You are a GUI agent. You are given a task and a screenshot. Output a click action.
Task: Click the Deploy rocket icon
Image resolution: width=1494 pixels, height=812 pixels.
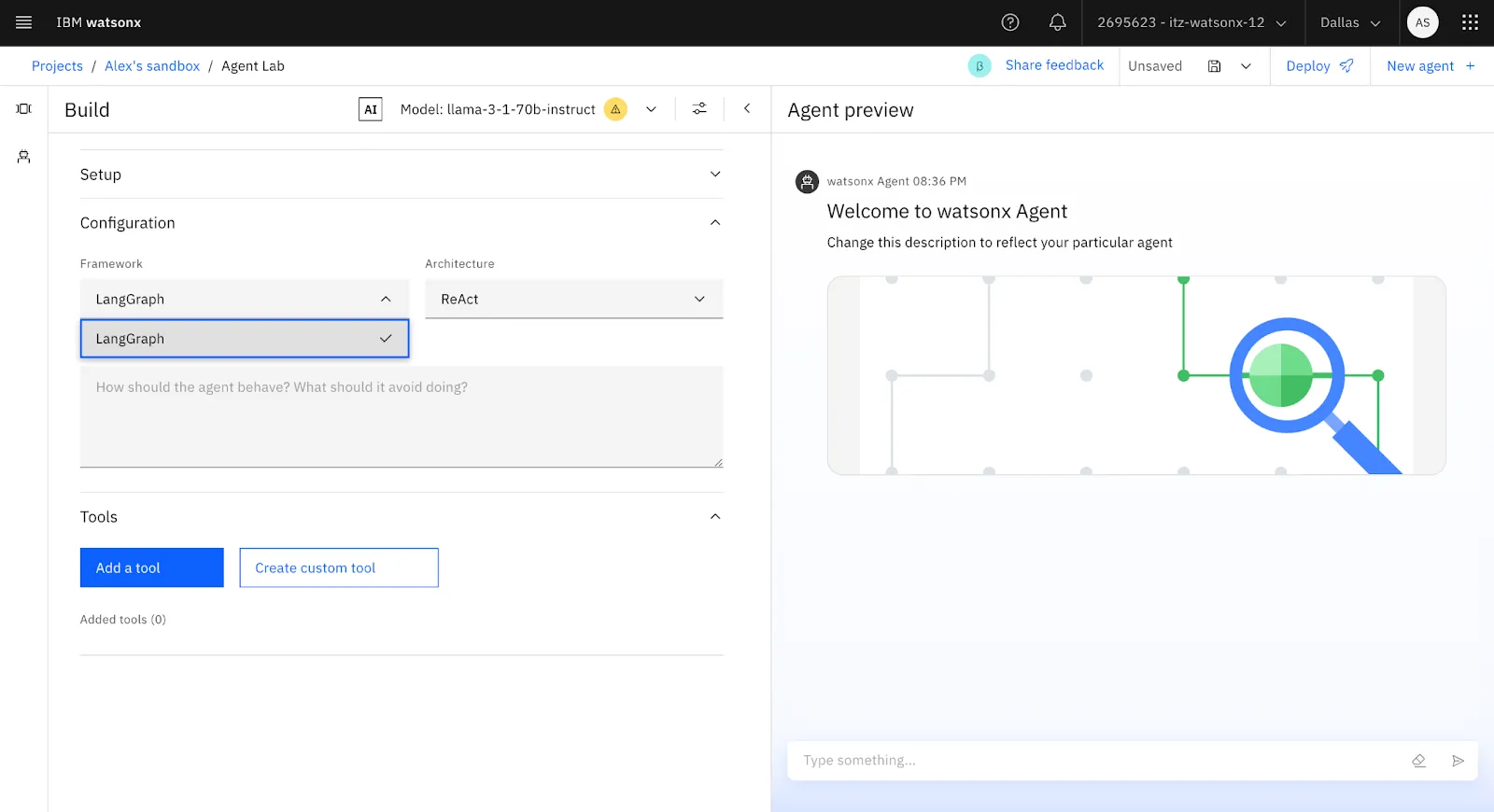pos(1346,65)
